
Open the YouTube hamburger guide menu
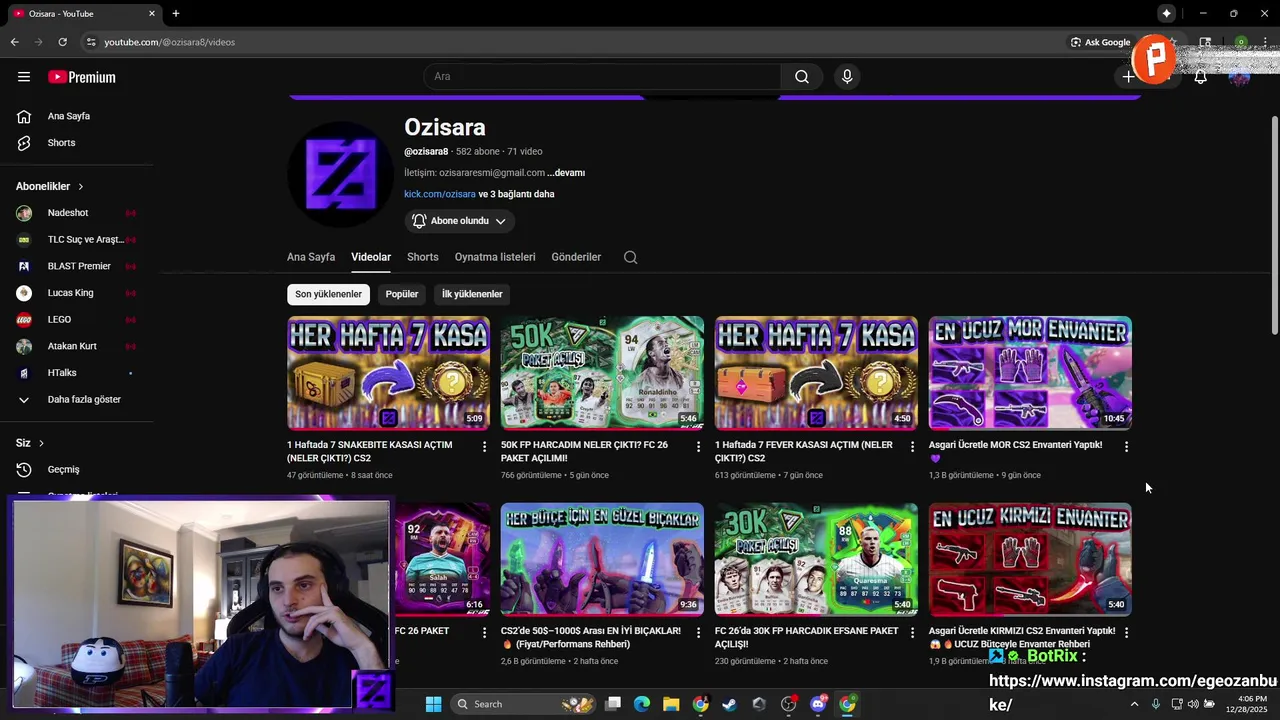click(x=24, y=77)
